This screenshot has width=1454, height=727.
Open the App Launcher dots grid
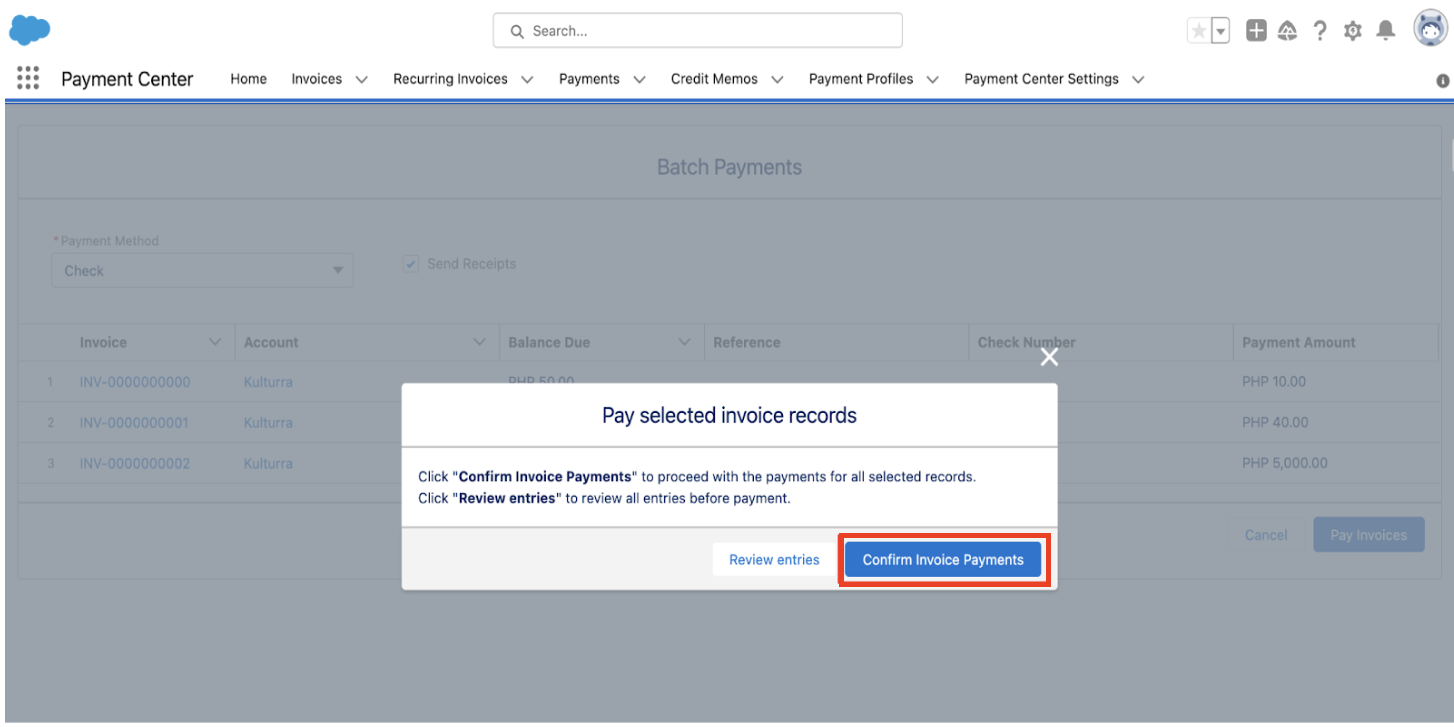pos(28,78)
